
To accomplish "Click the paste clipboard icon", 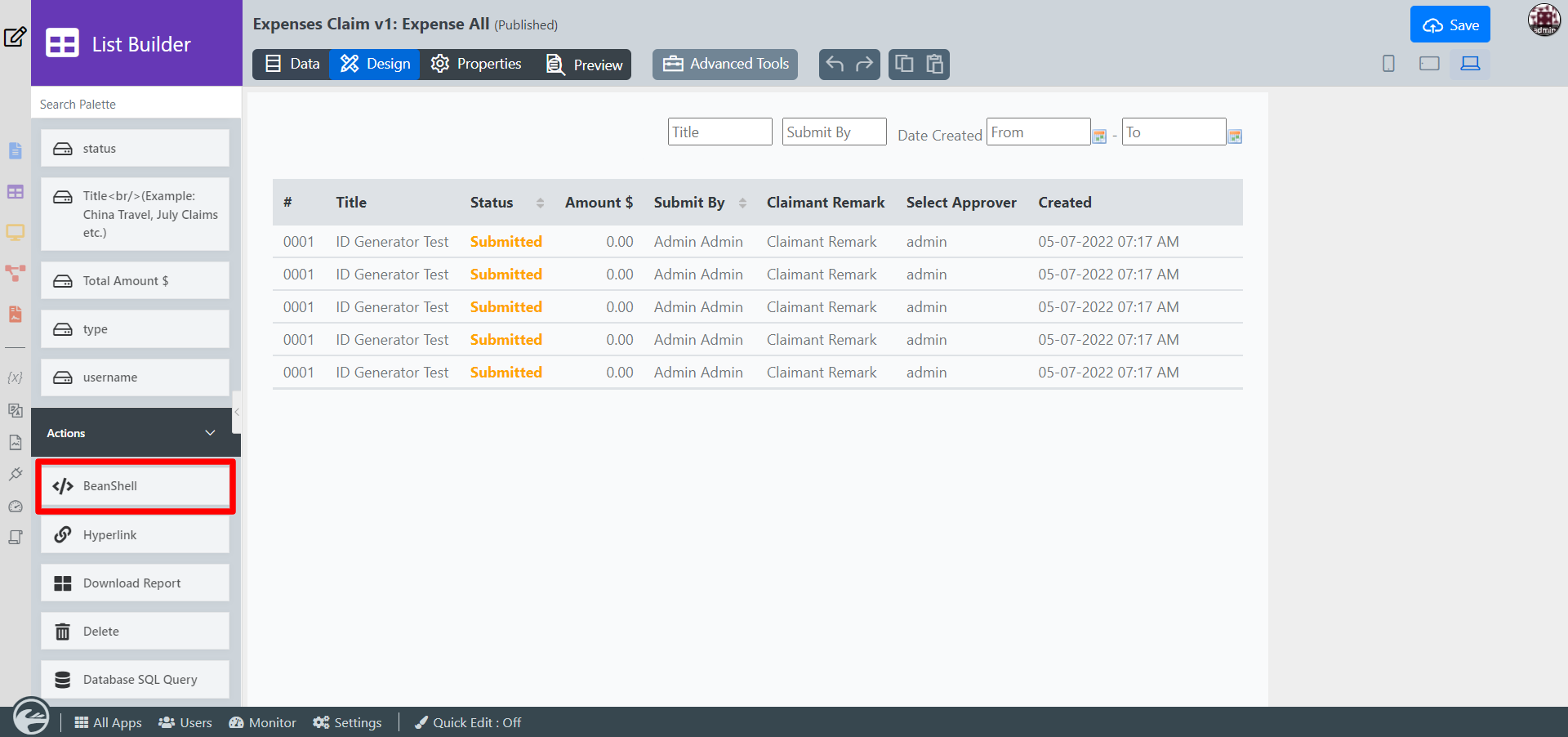I will (934, 64).
